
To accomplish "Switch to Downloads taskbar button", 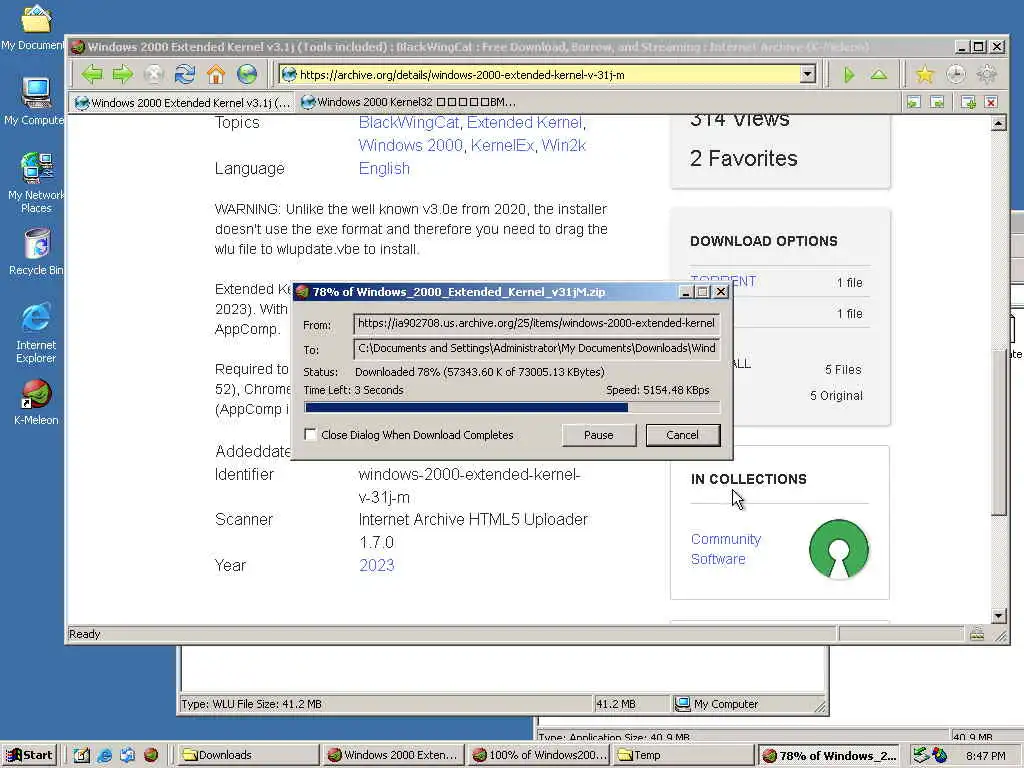I will (248, 755).
